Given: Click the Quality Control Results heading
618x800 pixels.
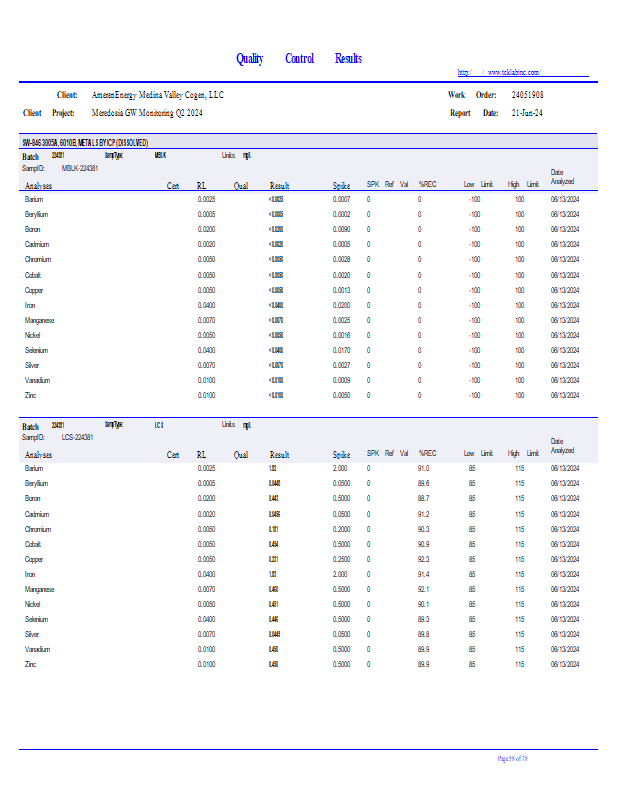Looking at the screenshot, I should [299, 59].
